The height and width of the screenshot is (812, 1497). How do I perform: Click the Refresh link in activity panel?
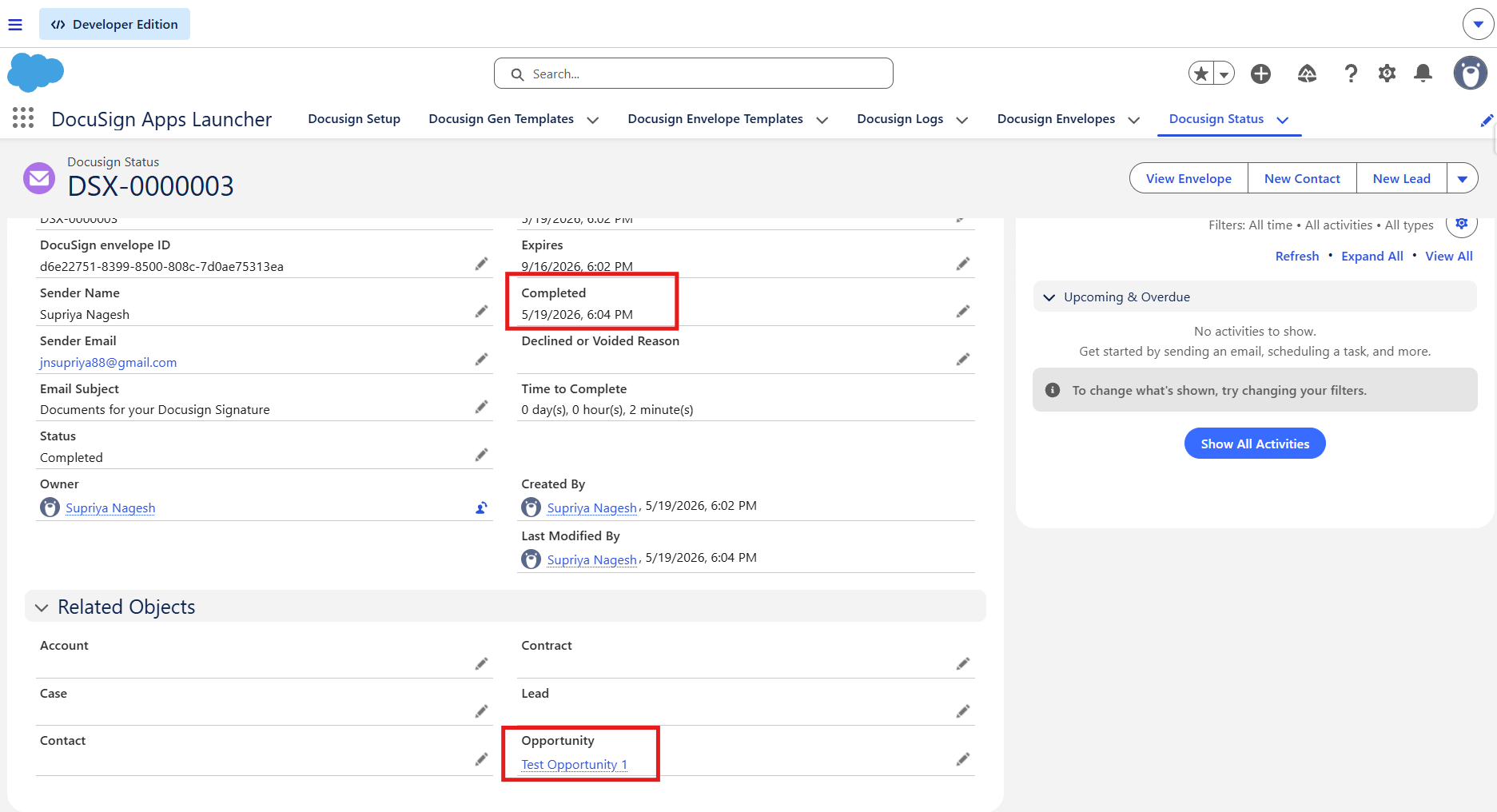point(1297,256)
